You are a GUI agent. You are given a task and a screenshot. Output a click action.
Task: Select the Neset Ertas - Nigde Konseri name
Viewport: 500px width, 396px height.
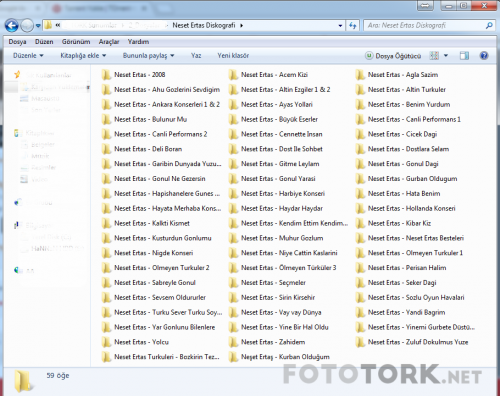tap(154, 253)
